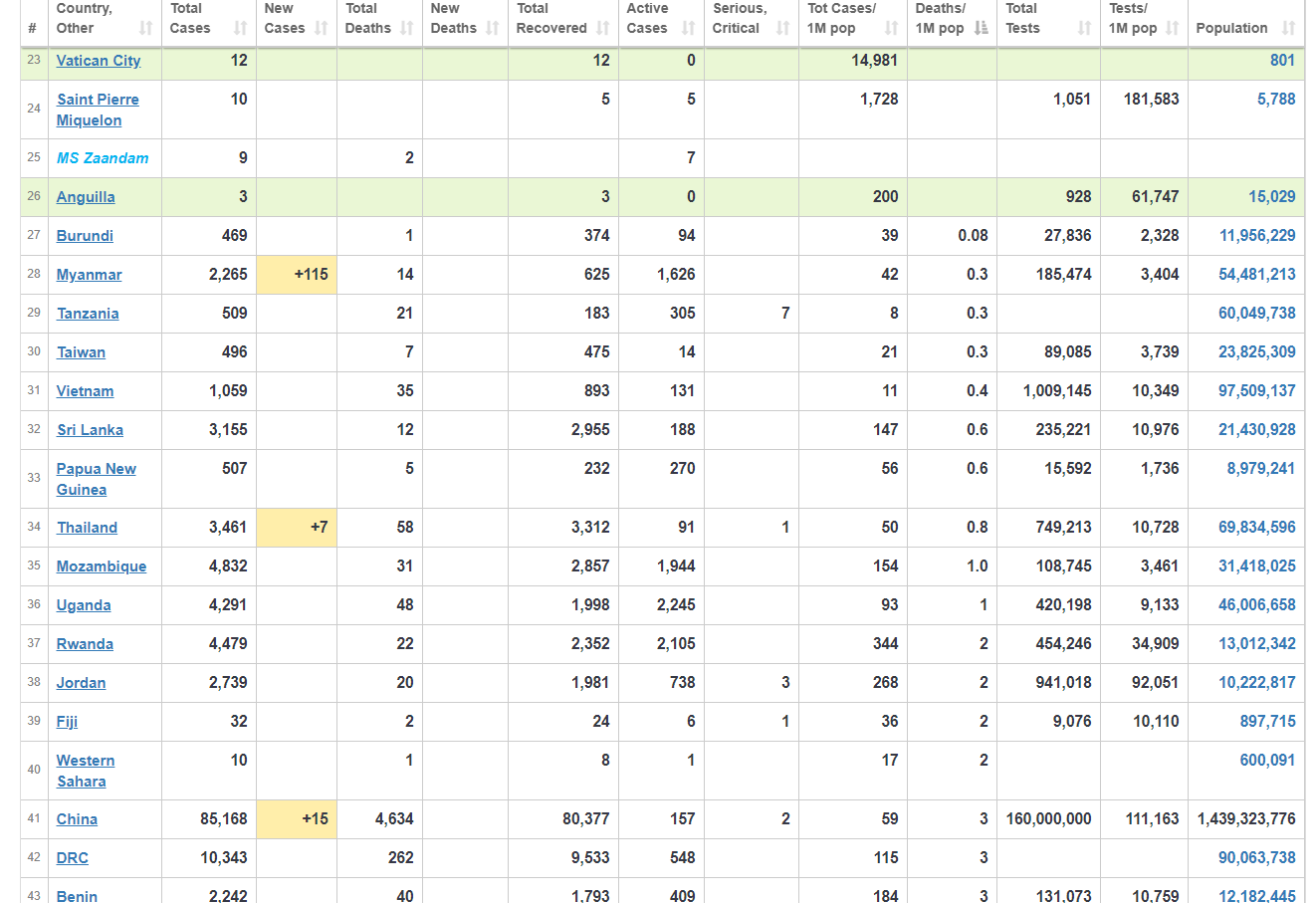The image size is (1316, 903).
Task: Open the Fiji country link
Action: point(67,722)
